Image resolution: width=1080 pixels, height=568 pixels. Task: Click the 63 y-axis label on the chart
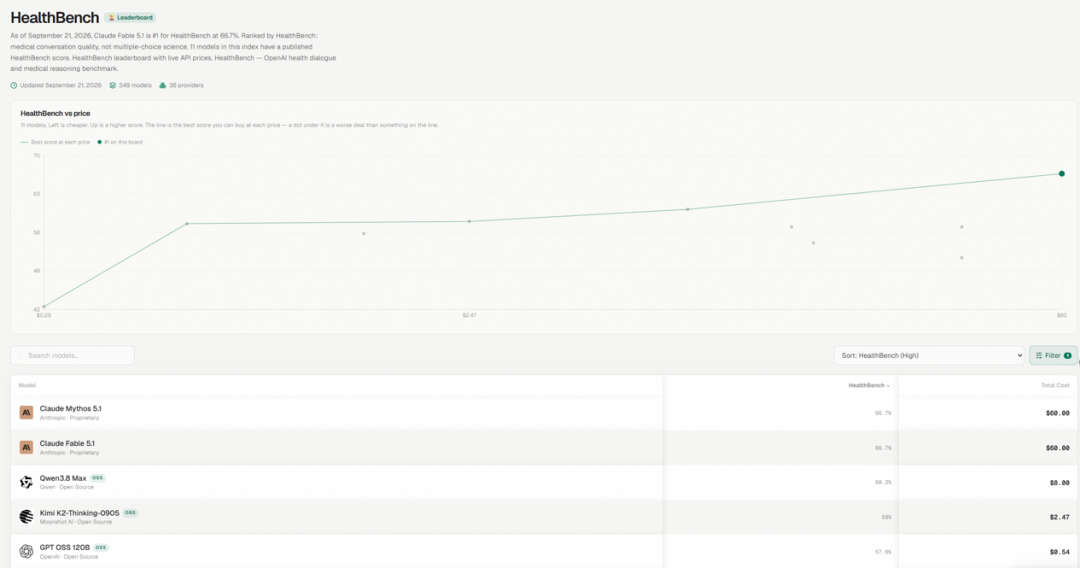click(37, 194)
